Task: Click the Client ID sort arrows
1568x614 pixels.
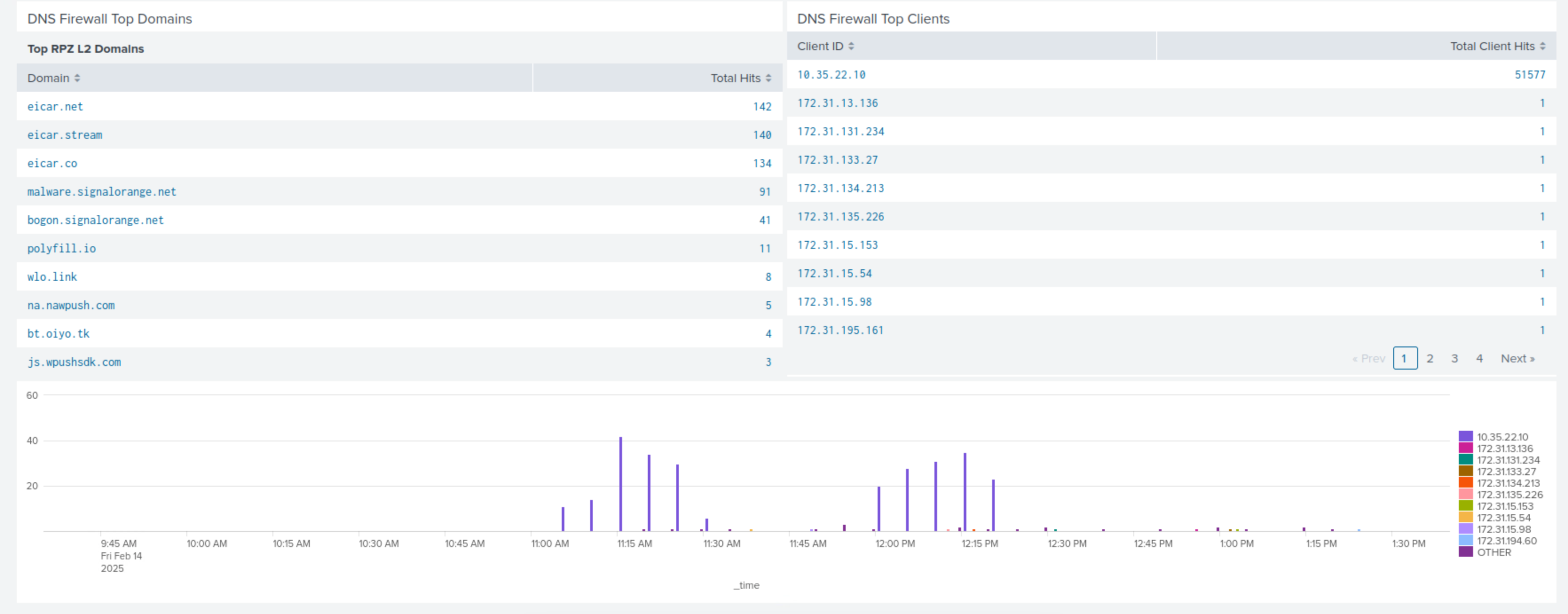Action: (851, 46)
